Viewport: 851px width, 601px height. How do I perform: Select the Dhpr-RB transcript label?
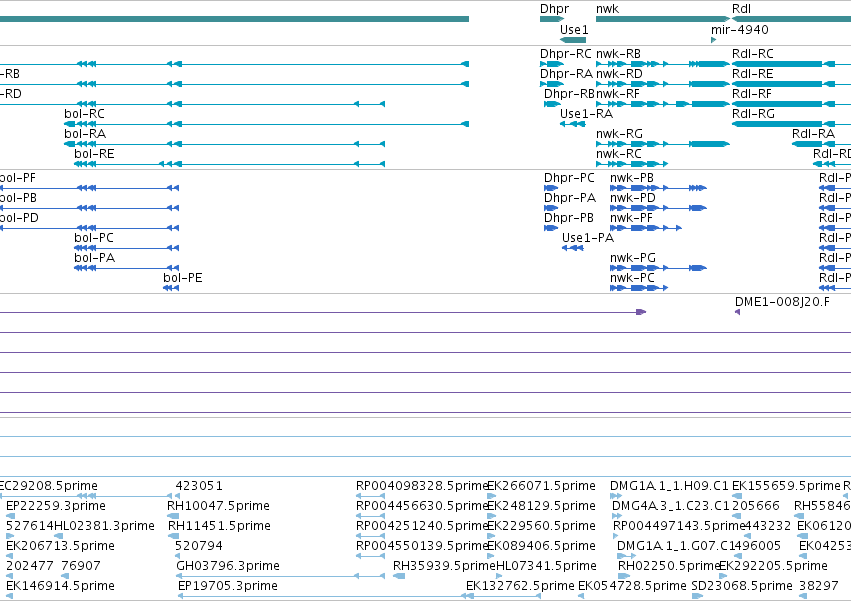pos(569,94)
